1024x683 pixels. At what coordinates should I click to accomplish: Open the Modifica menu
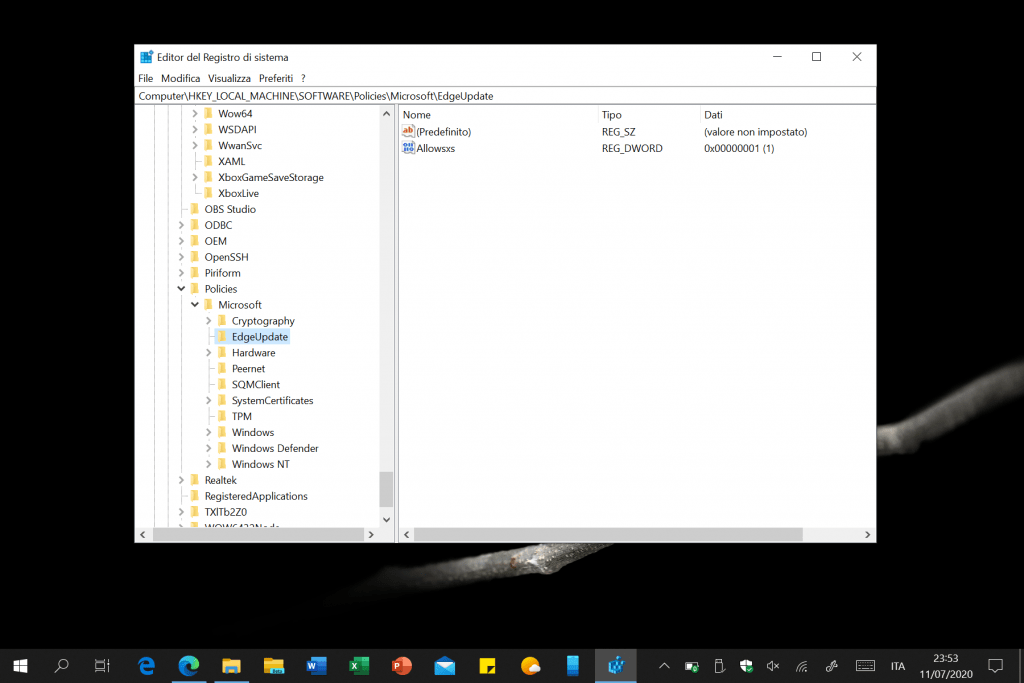coord(180,78)
